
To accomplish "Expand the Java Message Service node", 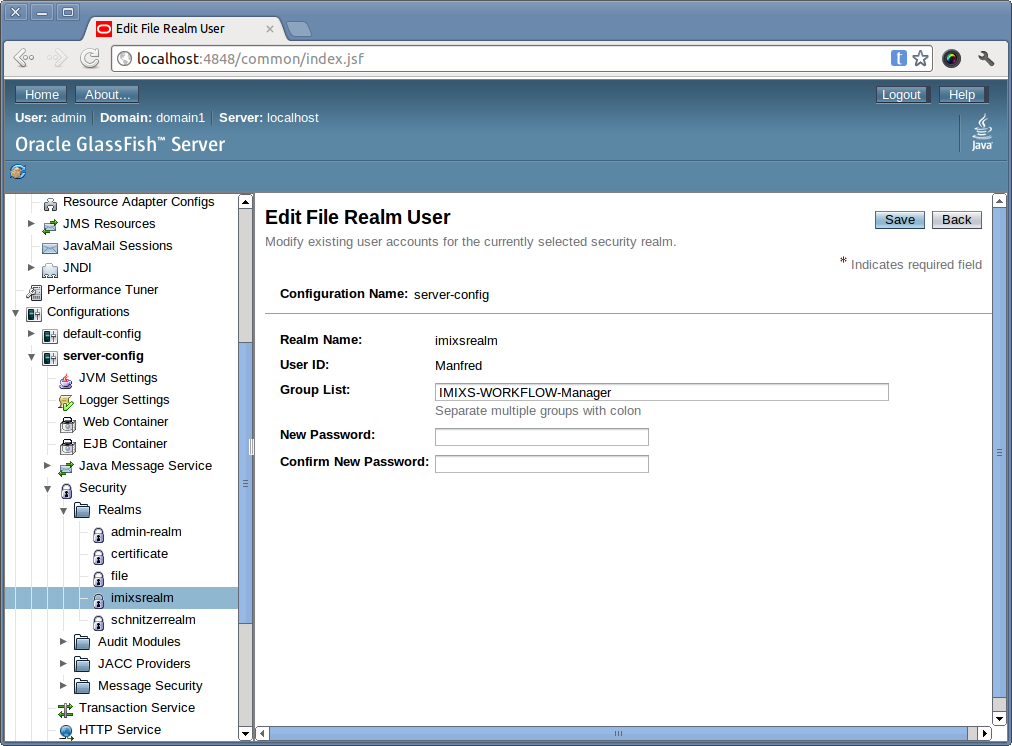I will 47,465.
